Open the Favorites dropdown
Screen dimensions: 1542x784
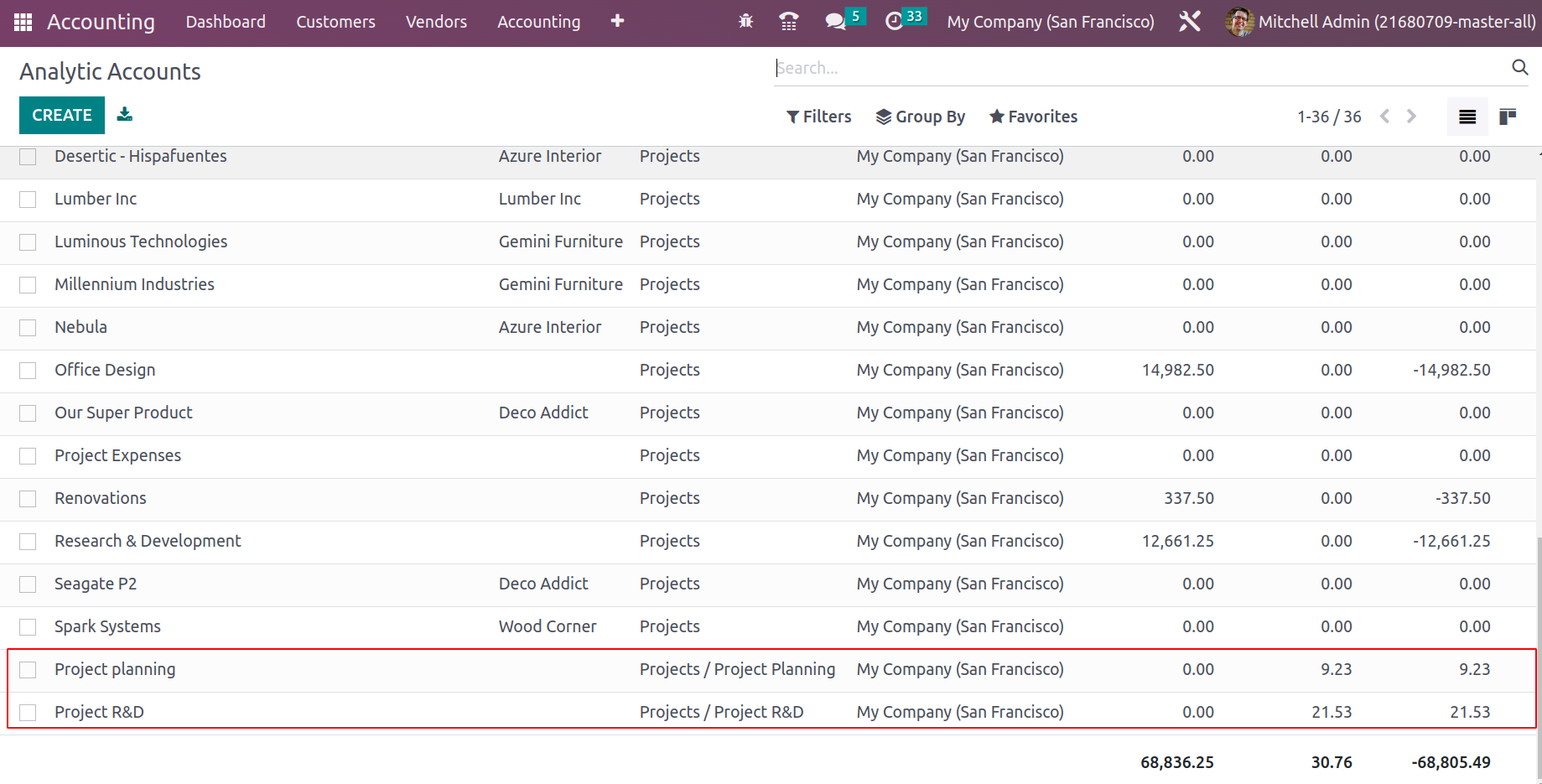point(1033,117)
